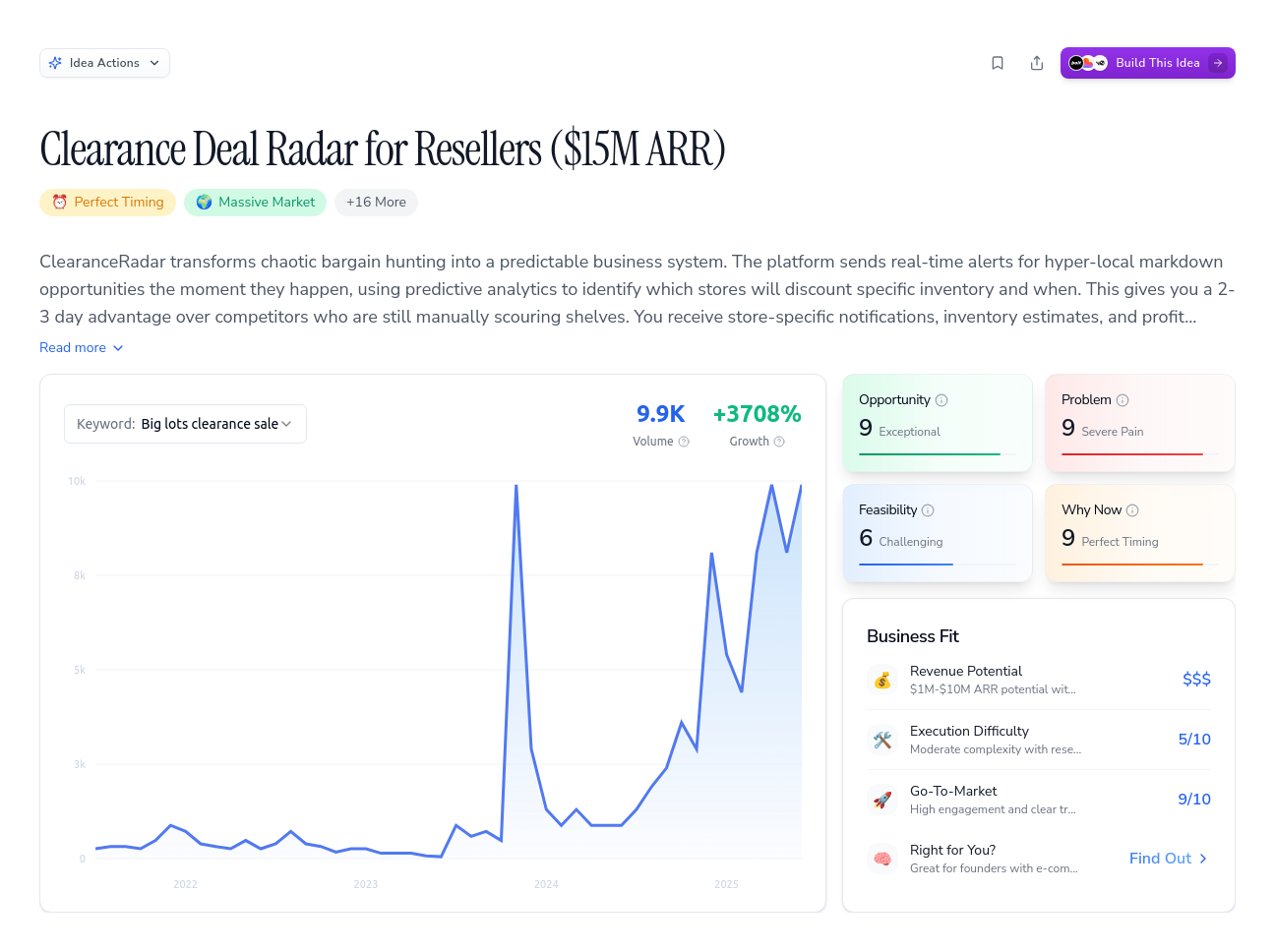The height and width of the screenshot is (952, 1275).
Task: Click the 9.9K volume value
Action: 660,414
